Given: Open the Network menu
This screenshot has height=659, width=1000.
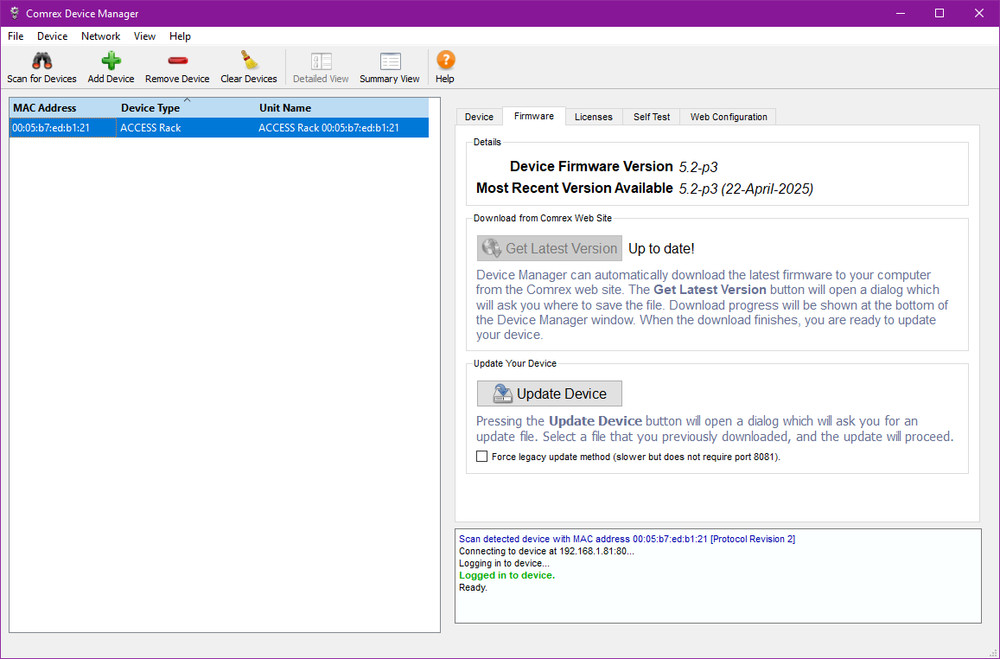Looking at the screenshot, I should pos(100,36).
